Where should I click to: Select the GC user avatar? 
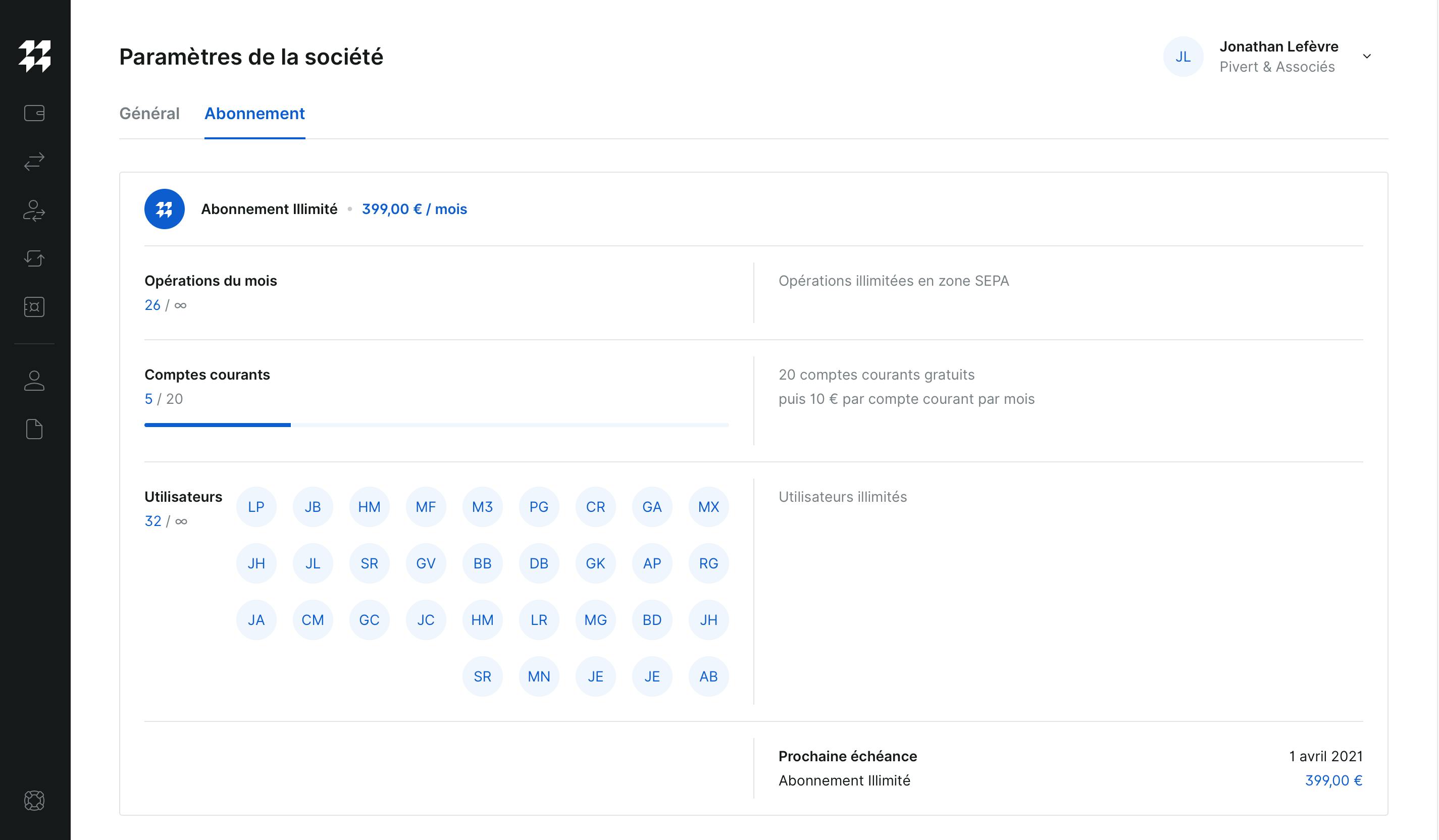[370, 619]
